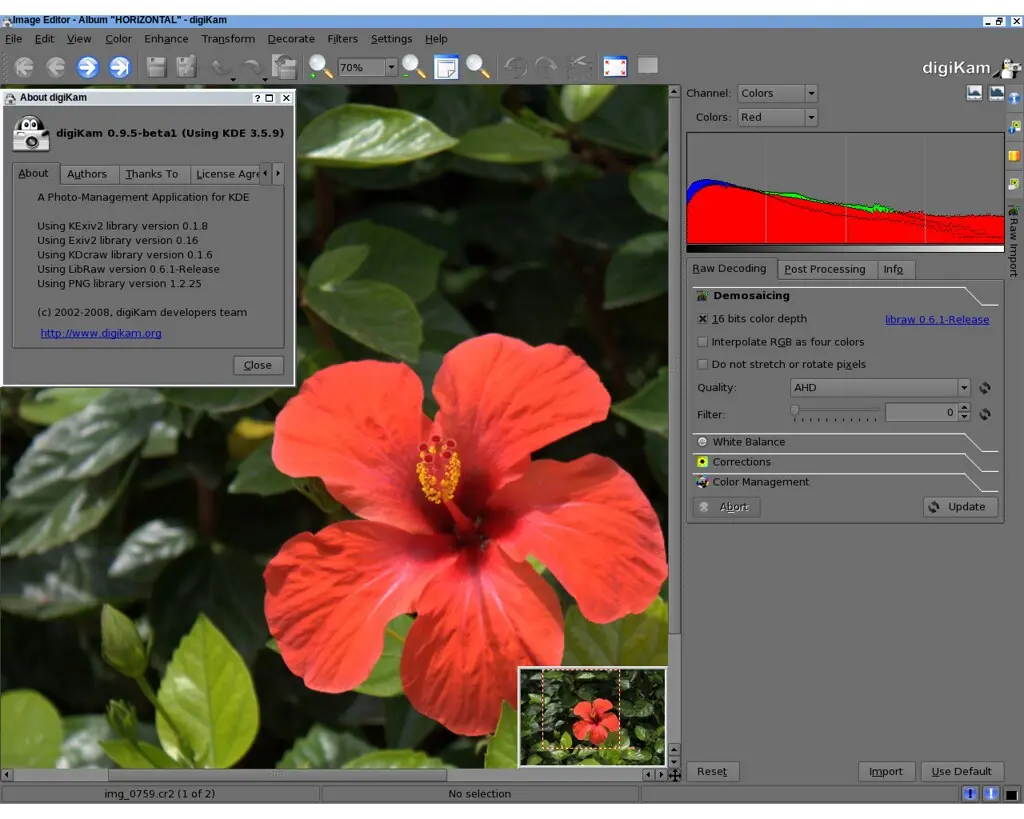The height and width of the screenshot is (819, 1024).
Task: Click the Colors sidebar tab icon
Action: pos(1013,155)
